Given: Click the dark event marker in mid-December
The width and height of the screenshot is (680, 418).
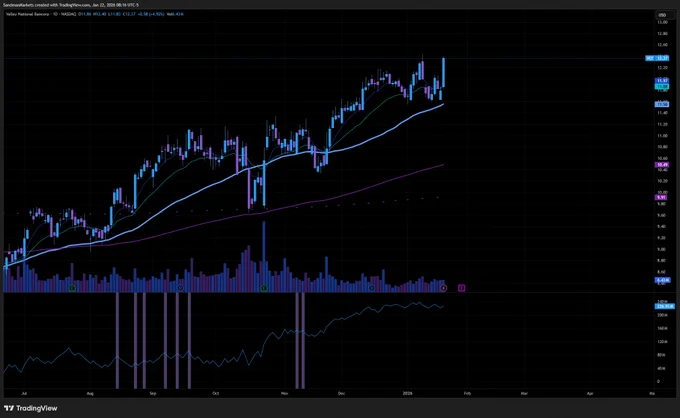Looking at the screenshot, I should pyautogui.click(x=372, y=288).
